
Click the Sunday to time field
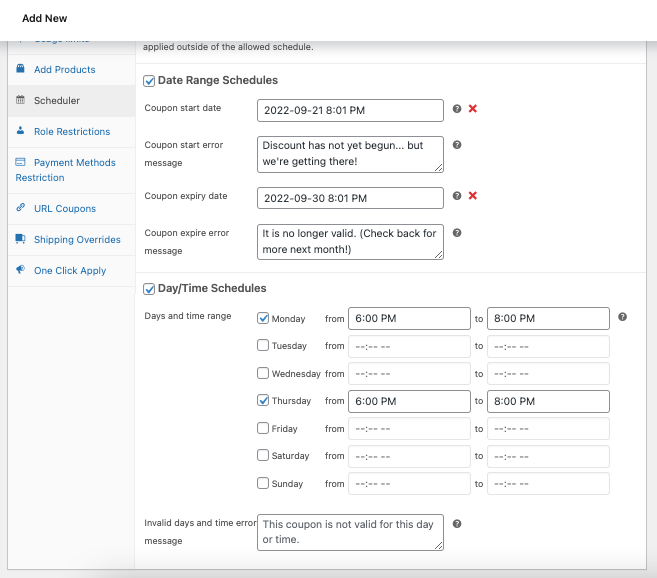[x=548, y=484]
